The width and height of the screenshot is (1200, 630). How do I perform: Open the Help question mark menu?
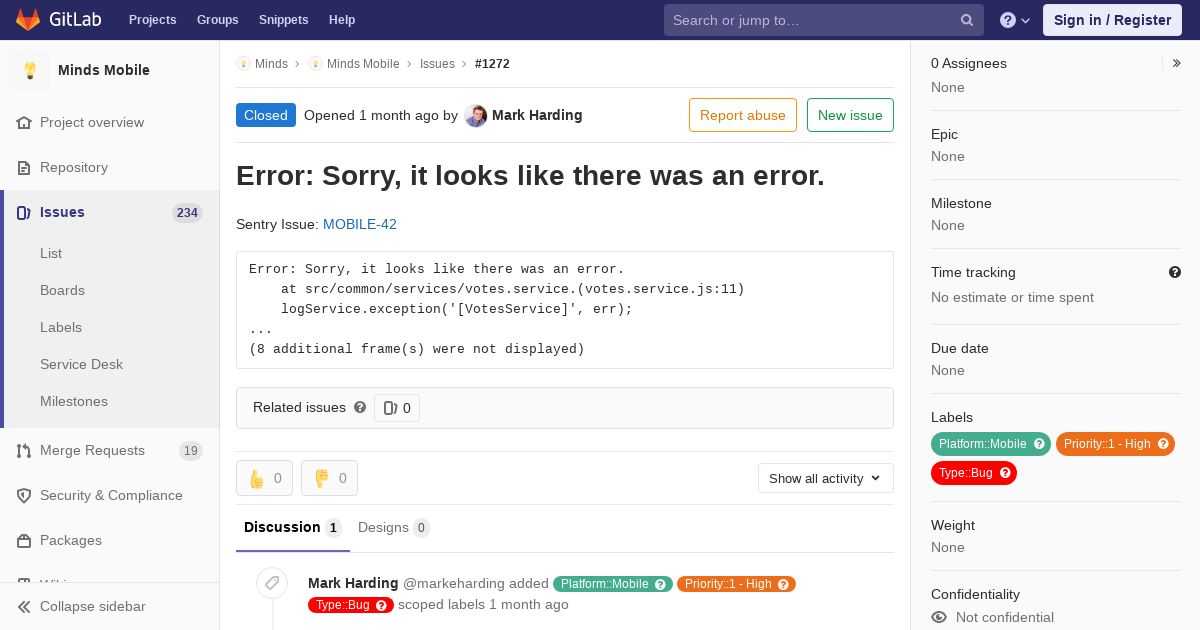(x=1015, y=20)
